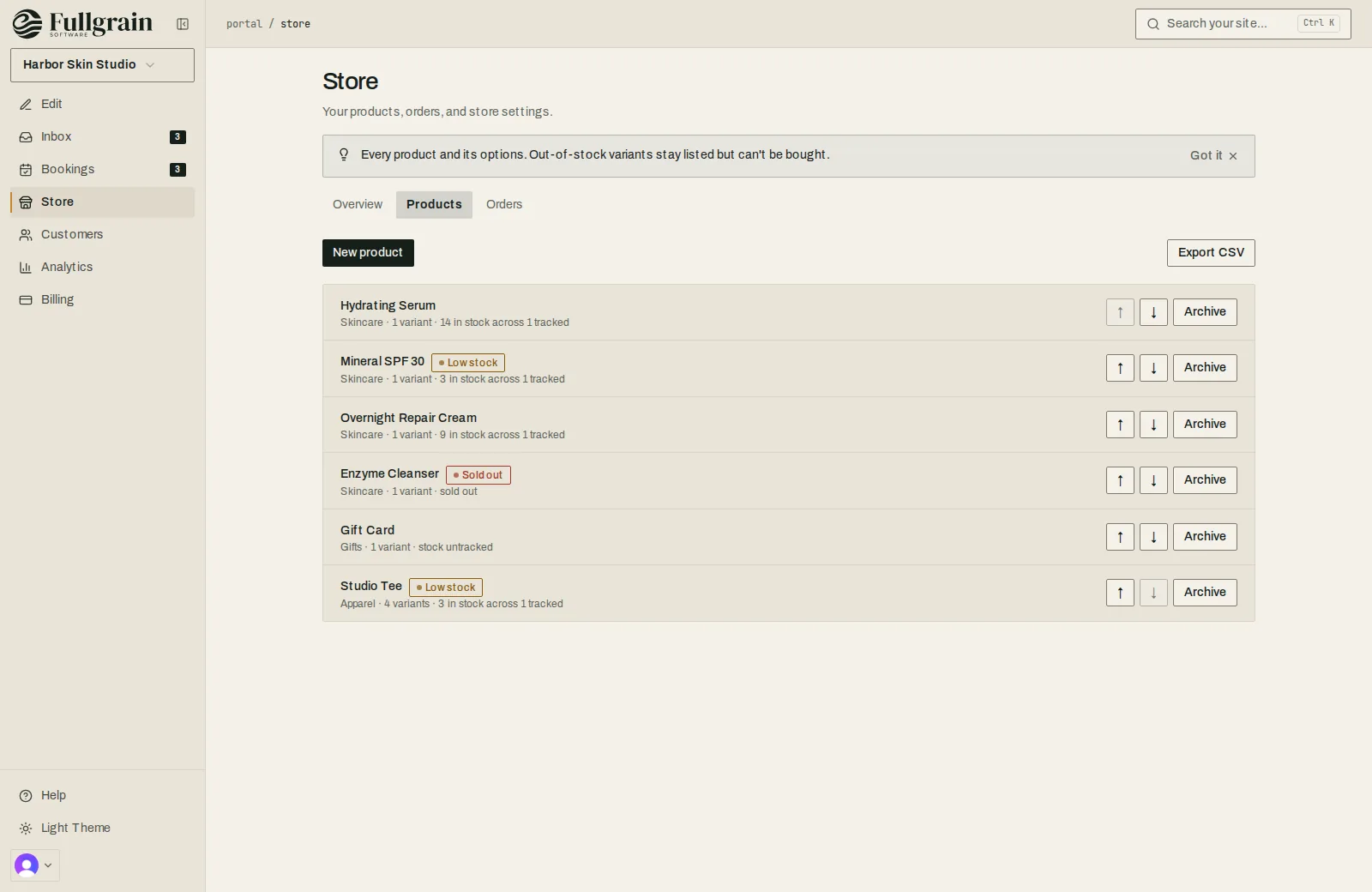Archive Studio Tee
1372x892 pixels.
1205,593
